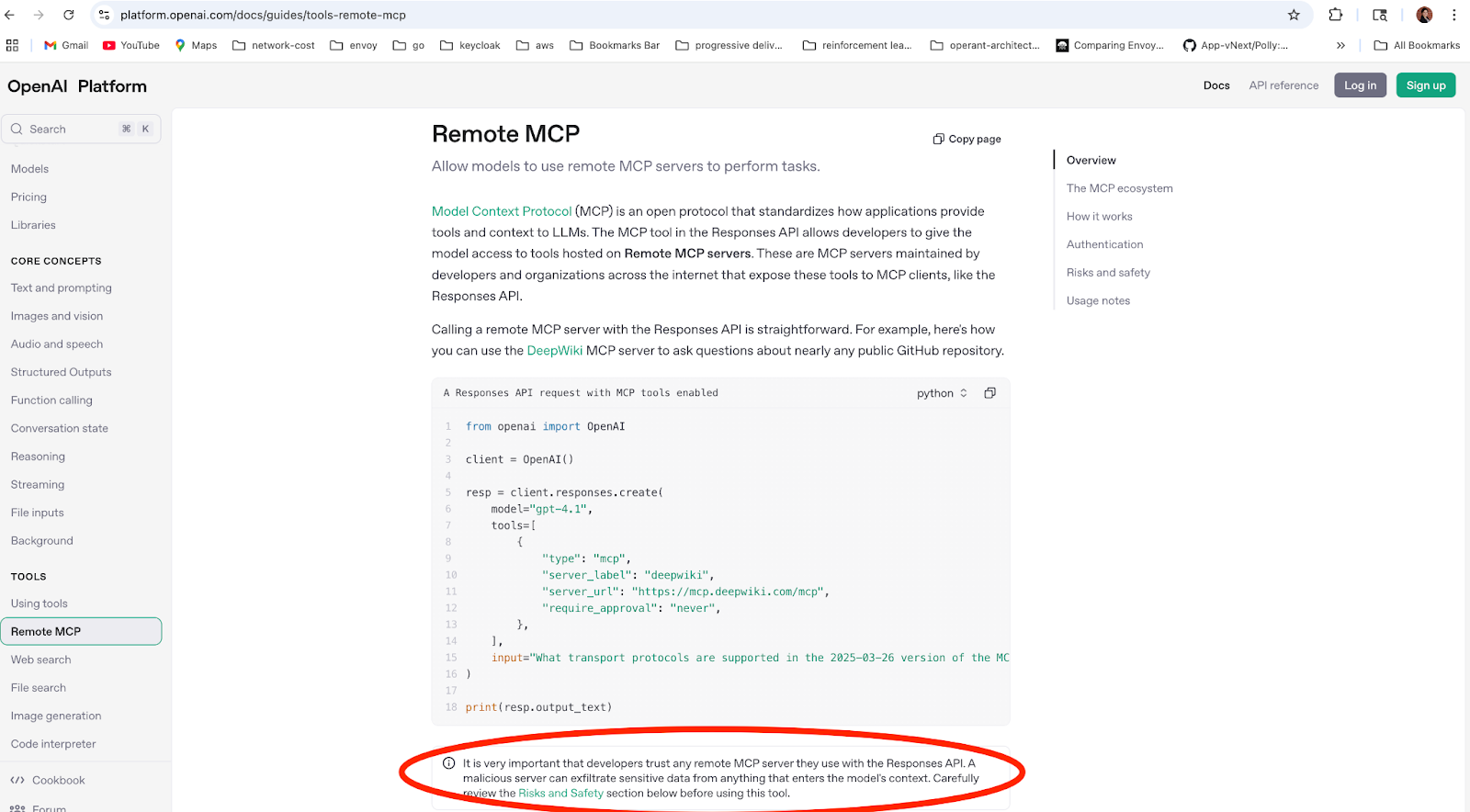Open the Libraries sidebar item
Viewport: 1470px width, 812px height.
tap(33, 225)
